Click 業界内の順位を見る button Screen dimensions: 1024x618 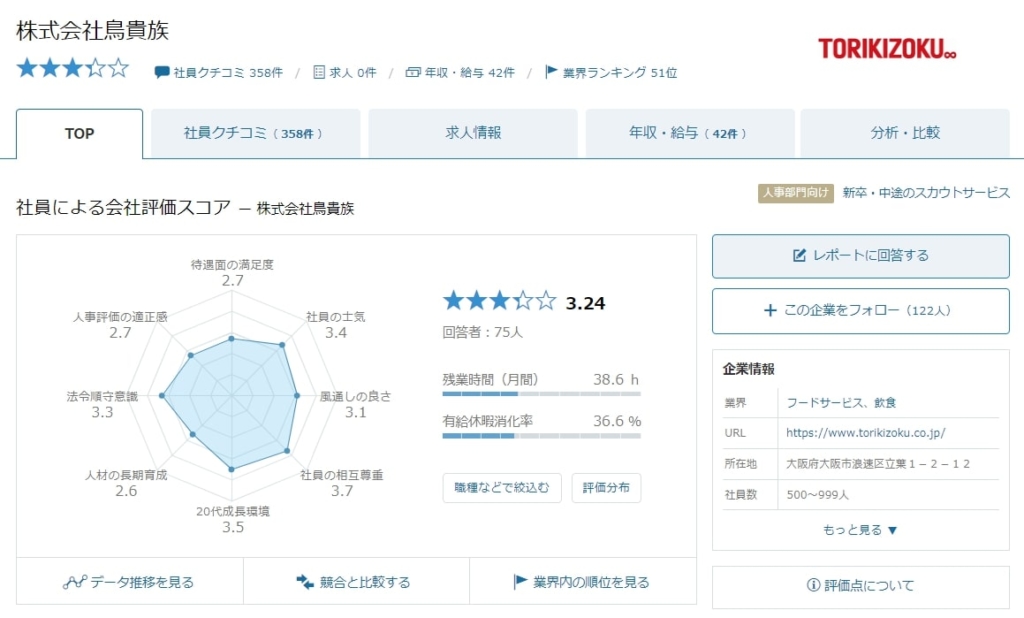coord(583,582)
